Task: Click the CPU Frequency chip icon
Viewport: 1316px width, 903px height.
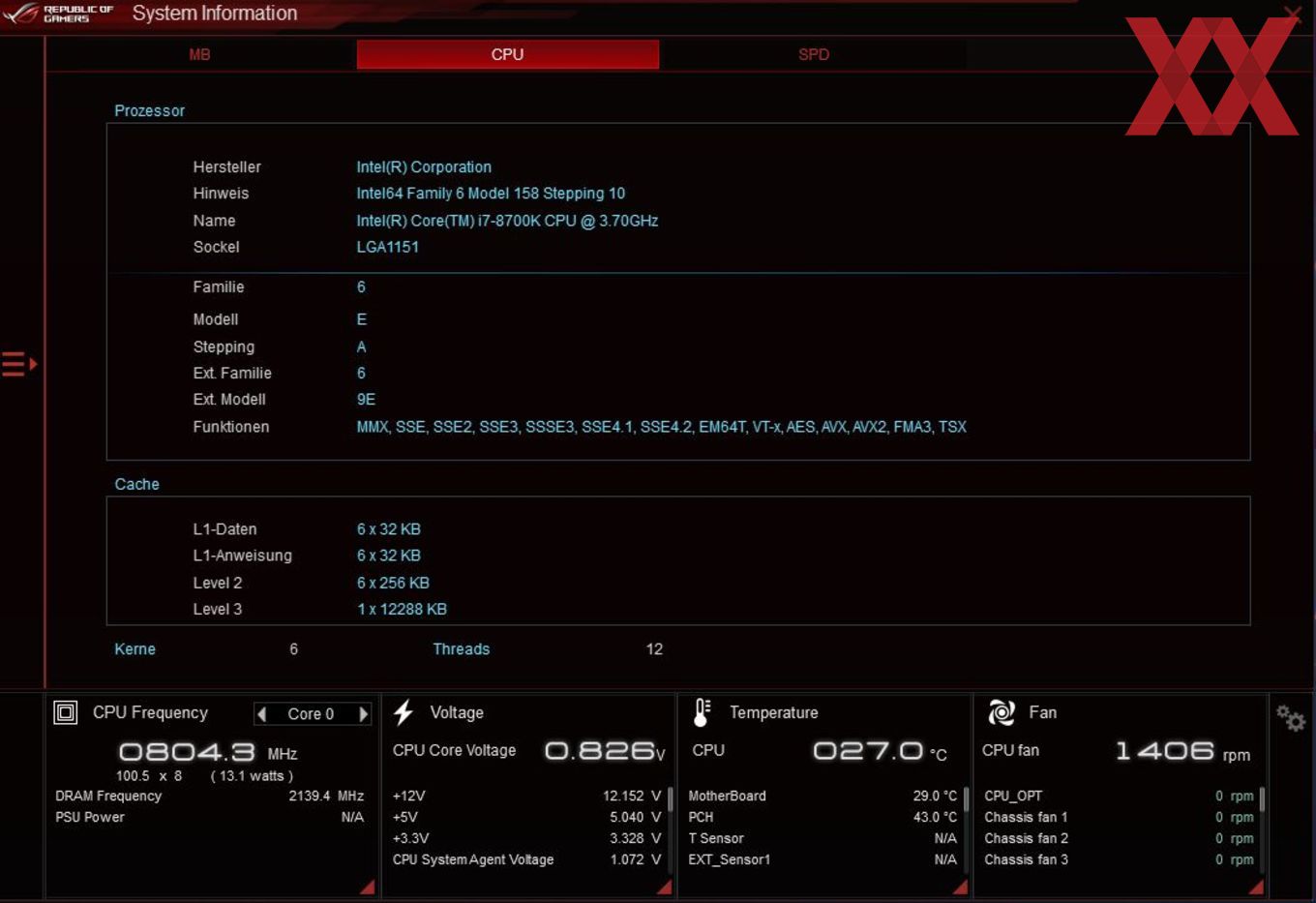Action: point(65,713)
